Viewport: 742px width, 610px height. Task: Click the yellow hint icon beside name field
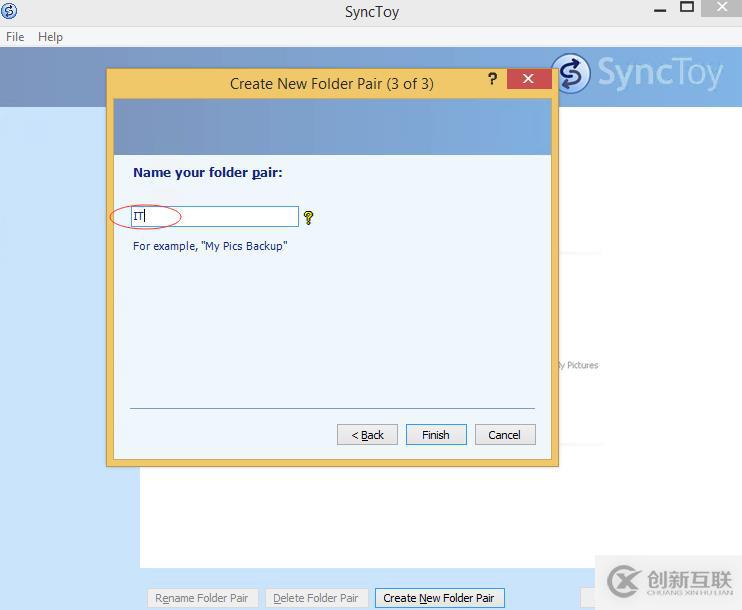[309, 218]
